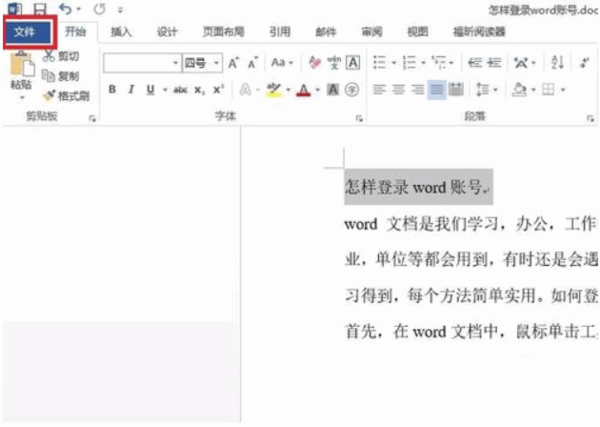Open the 福昕阅读器 tab
Image resolution: width=600 pixels, height=427 pixels.
(x=479, y=32)
